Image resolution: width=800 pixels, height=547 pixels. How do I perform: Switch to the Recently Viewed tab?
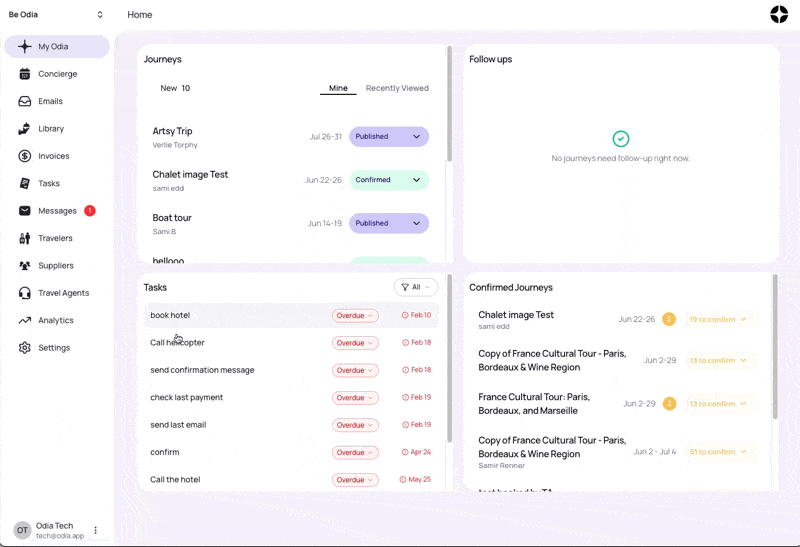pyautogui.click(x=397, y=88)
